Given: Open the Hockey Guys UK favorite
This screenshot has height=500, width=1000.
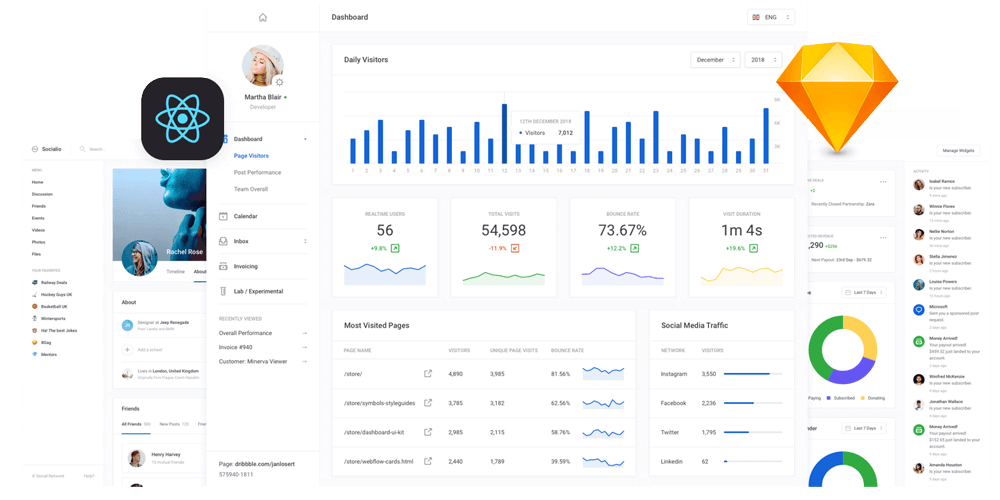Looking at the screenshot, I should [52, 295].
